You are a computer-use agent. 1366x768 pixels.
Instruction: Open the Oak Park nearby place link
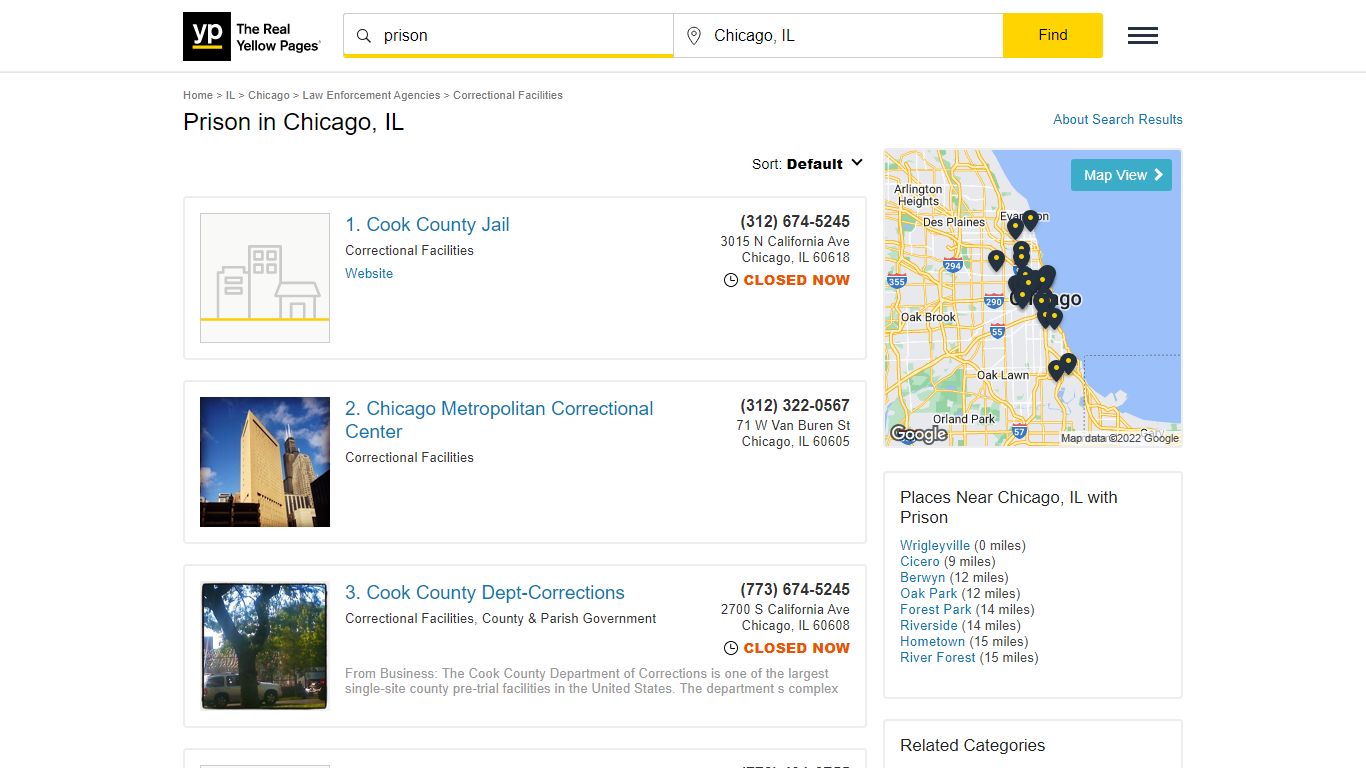pyautogui.click(x=929, y=593)
